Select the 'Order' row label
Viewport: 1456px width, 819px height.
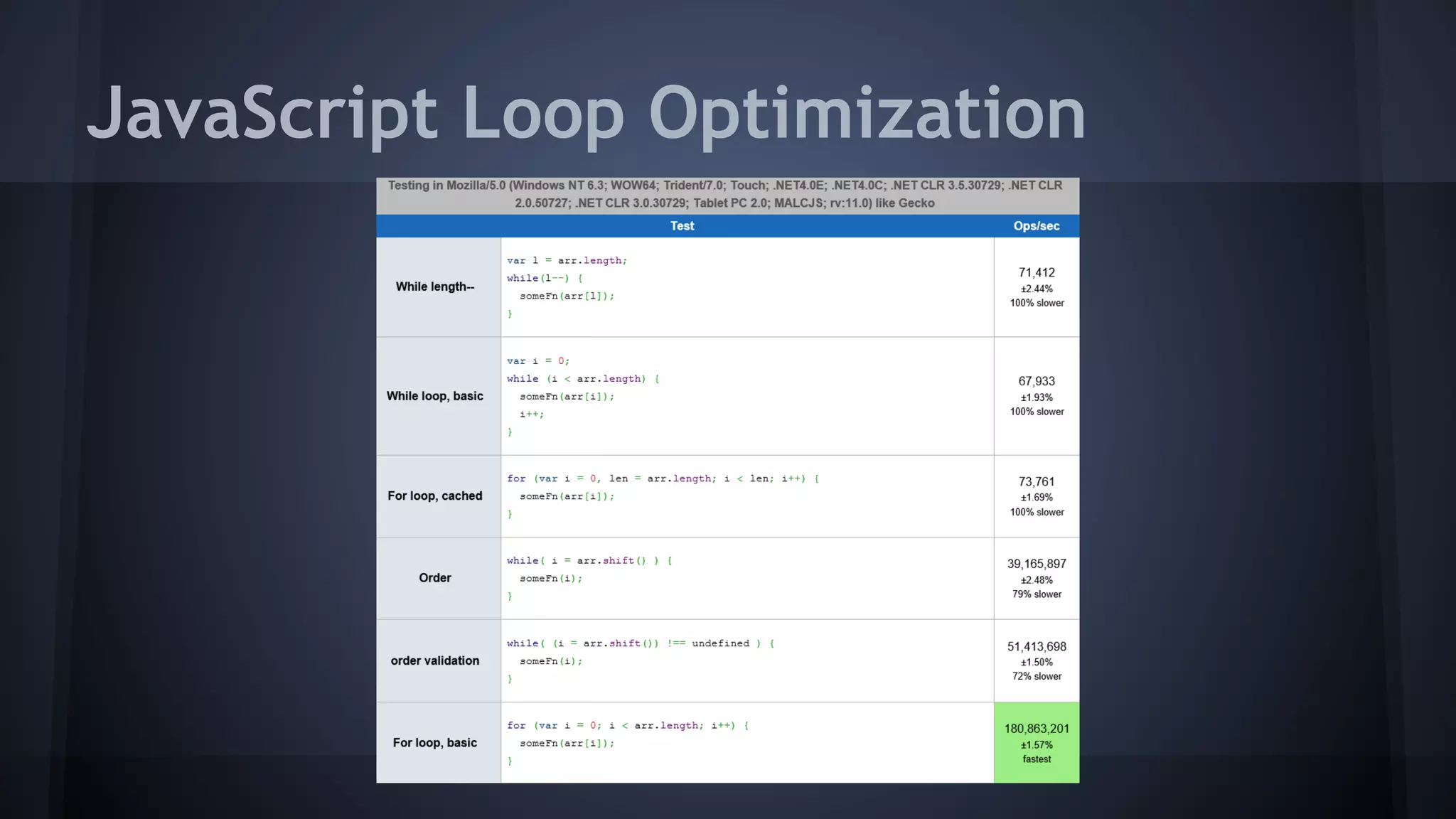click(434, 578)
